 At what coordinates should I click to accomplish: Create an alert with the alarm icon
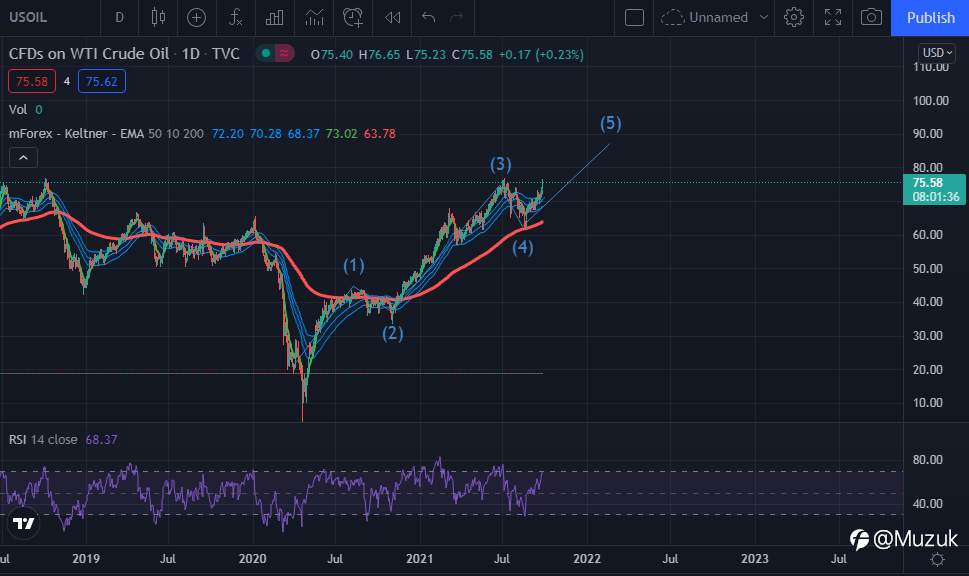(x=353, y=17)
